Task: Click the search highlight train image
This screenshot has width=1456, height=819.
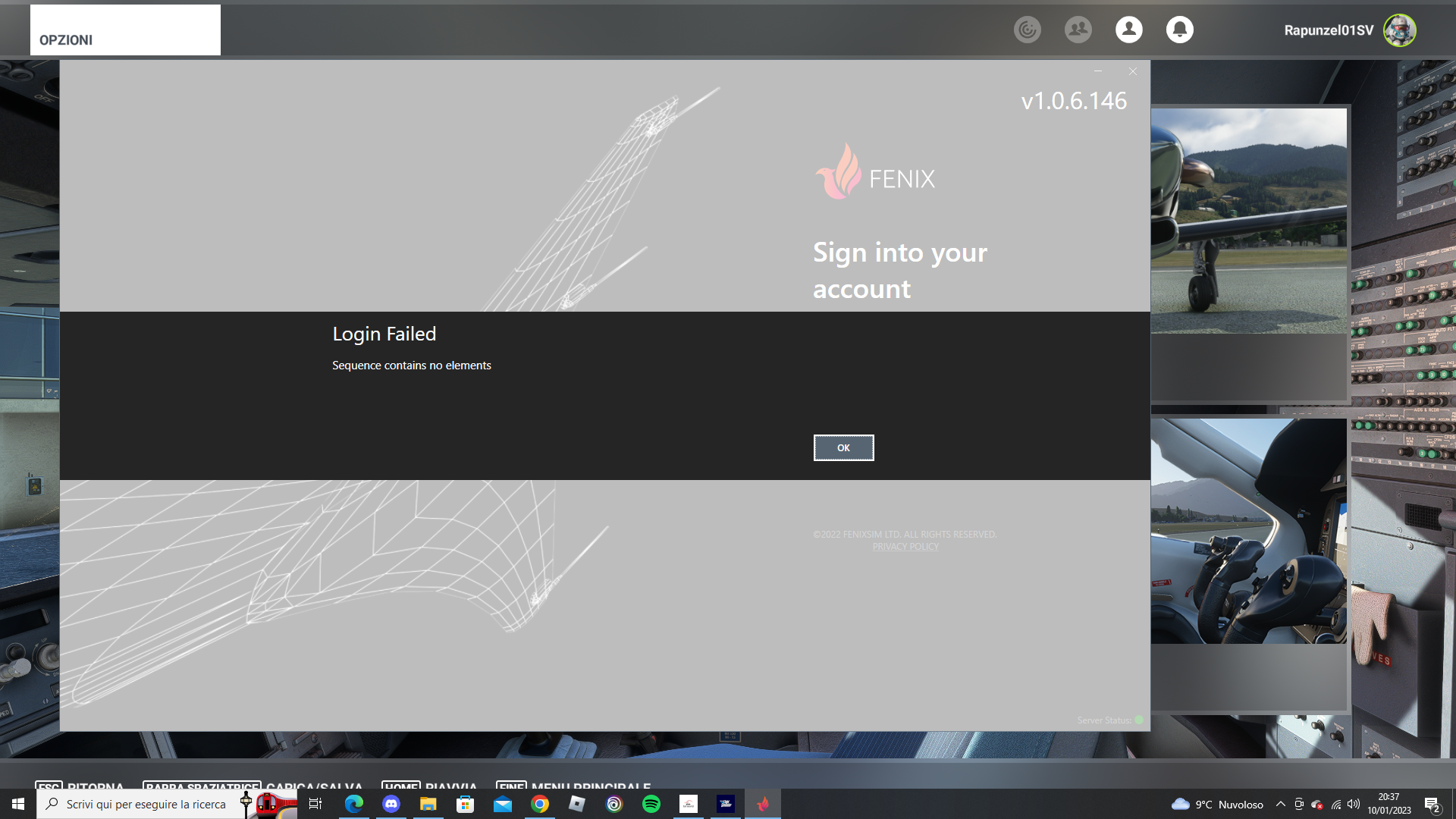Action: pyautogui.click(x=269, y=804)
